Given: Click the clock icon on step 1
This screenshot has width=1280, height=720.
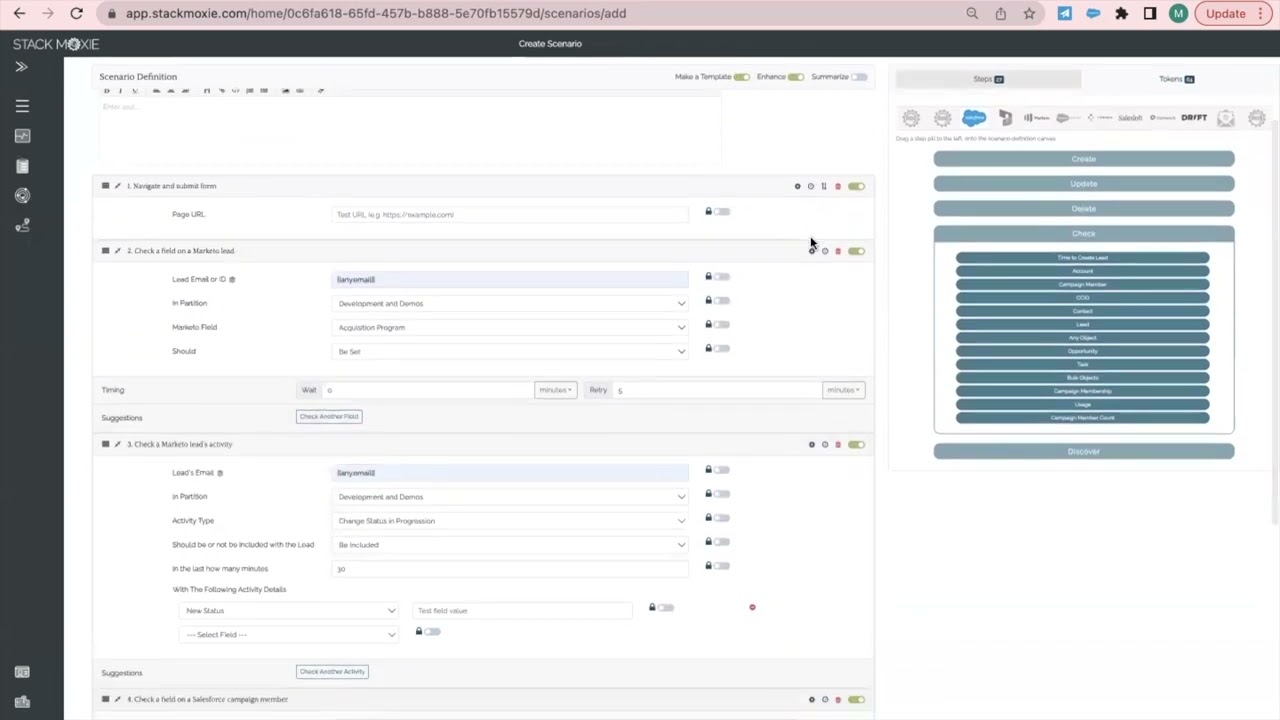Looking at the screenshot, I should [x=811, y=186].
